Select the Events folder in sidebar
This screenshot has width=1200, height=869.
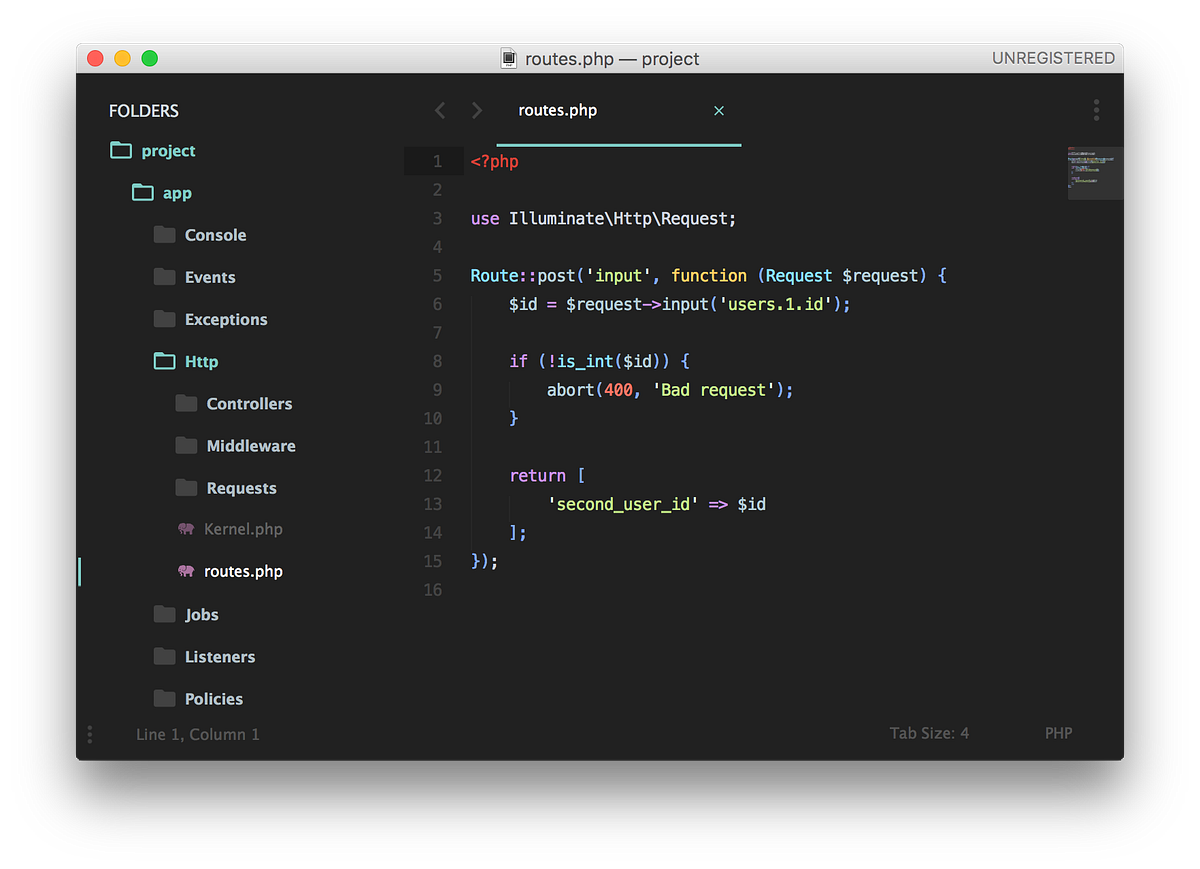coord(210,277)
